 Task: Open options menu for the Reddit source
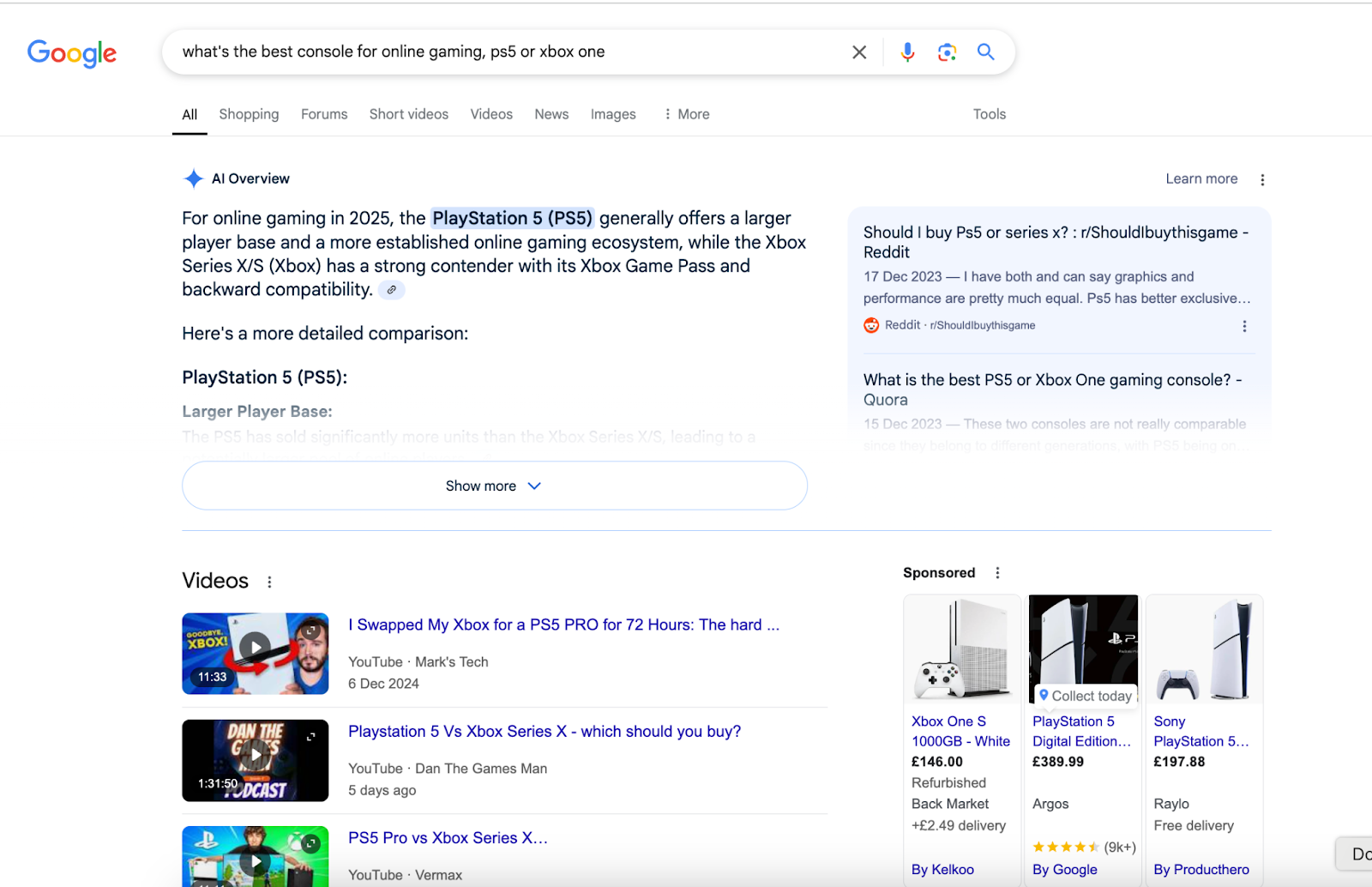(1244, 326)
